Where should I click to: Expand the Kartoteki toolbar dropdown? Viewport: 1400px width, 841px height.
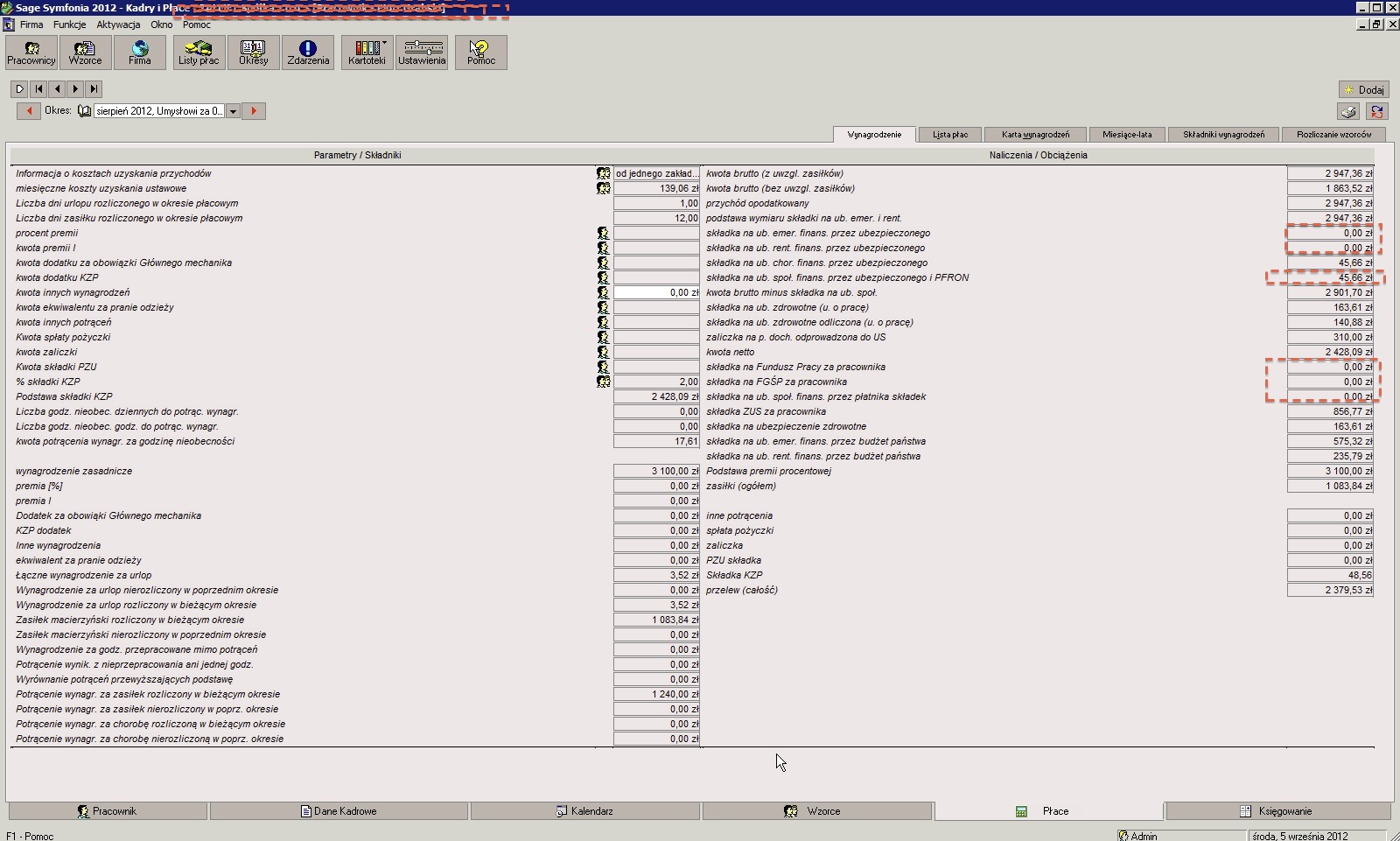pos(384,43)
